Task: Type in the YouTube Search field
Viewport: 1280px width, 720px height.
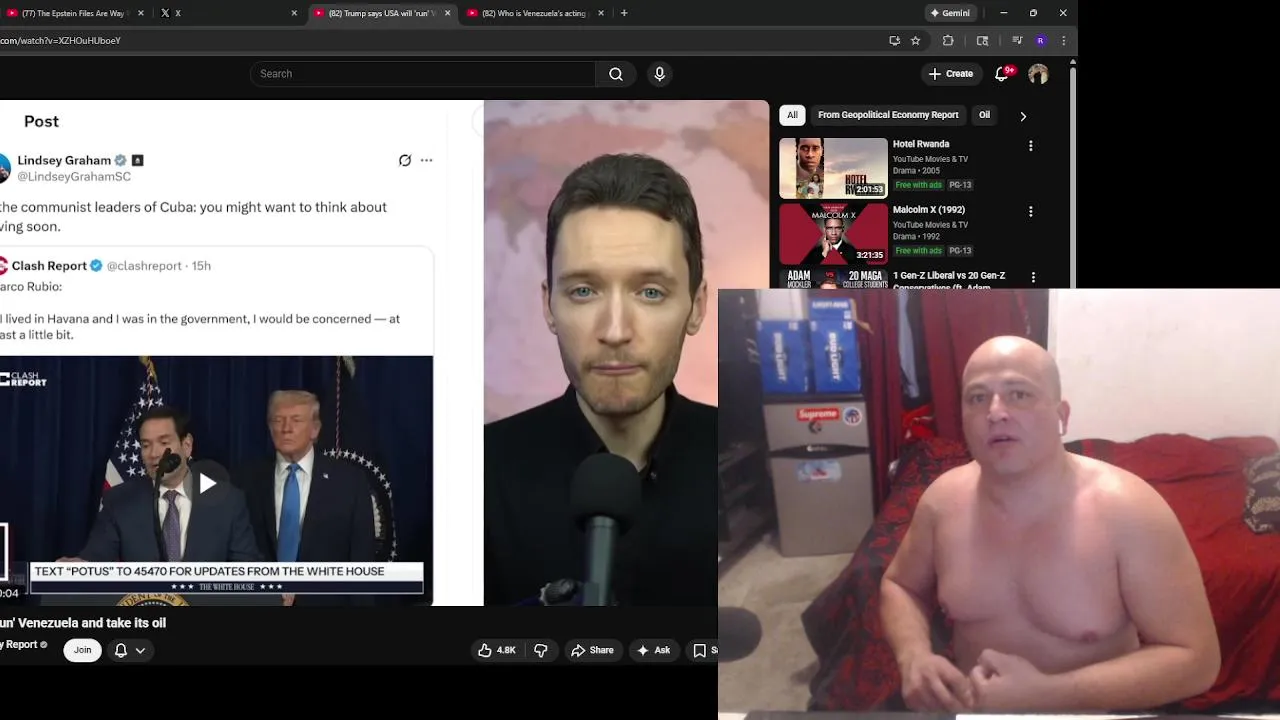Action: pos(423,74)
